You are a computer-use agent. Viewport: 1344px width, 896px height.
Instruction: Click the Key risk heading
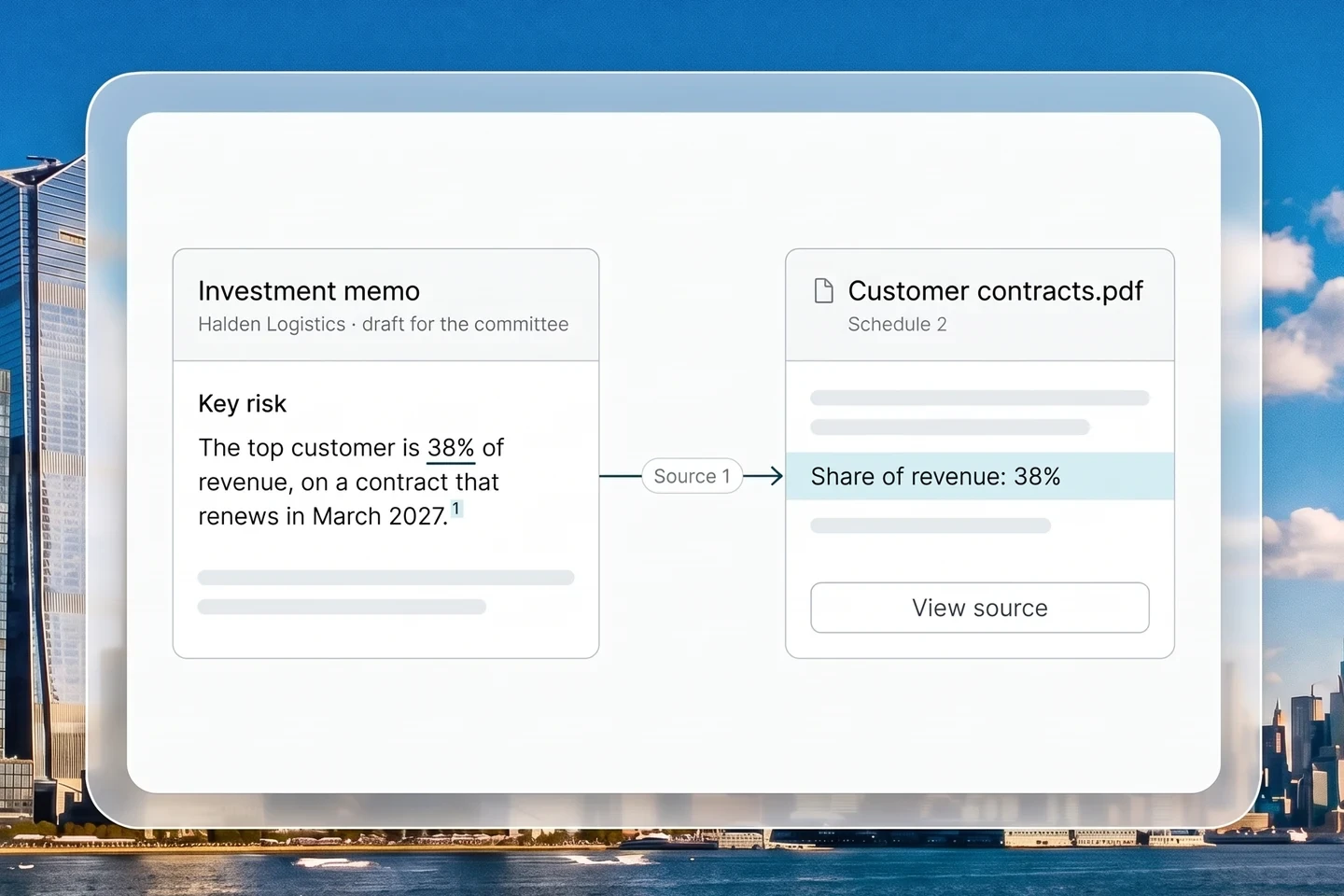point(242,403)
